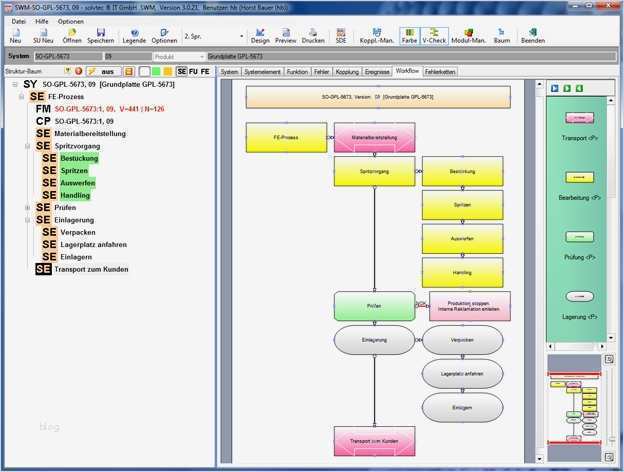Toggle the SE filter button
Image resolution: width=624 pixels, height=472 pixels.
181,72
